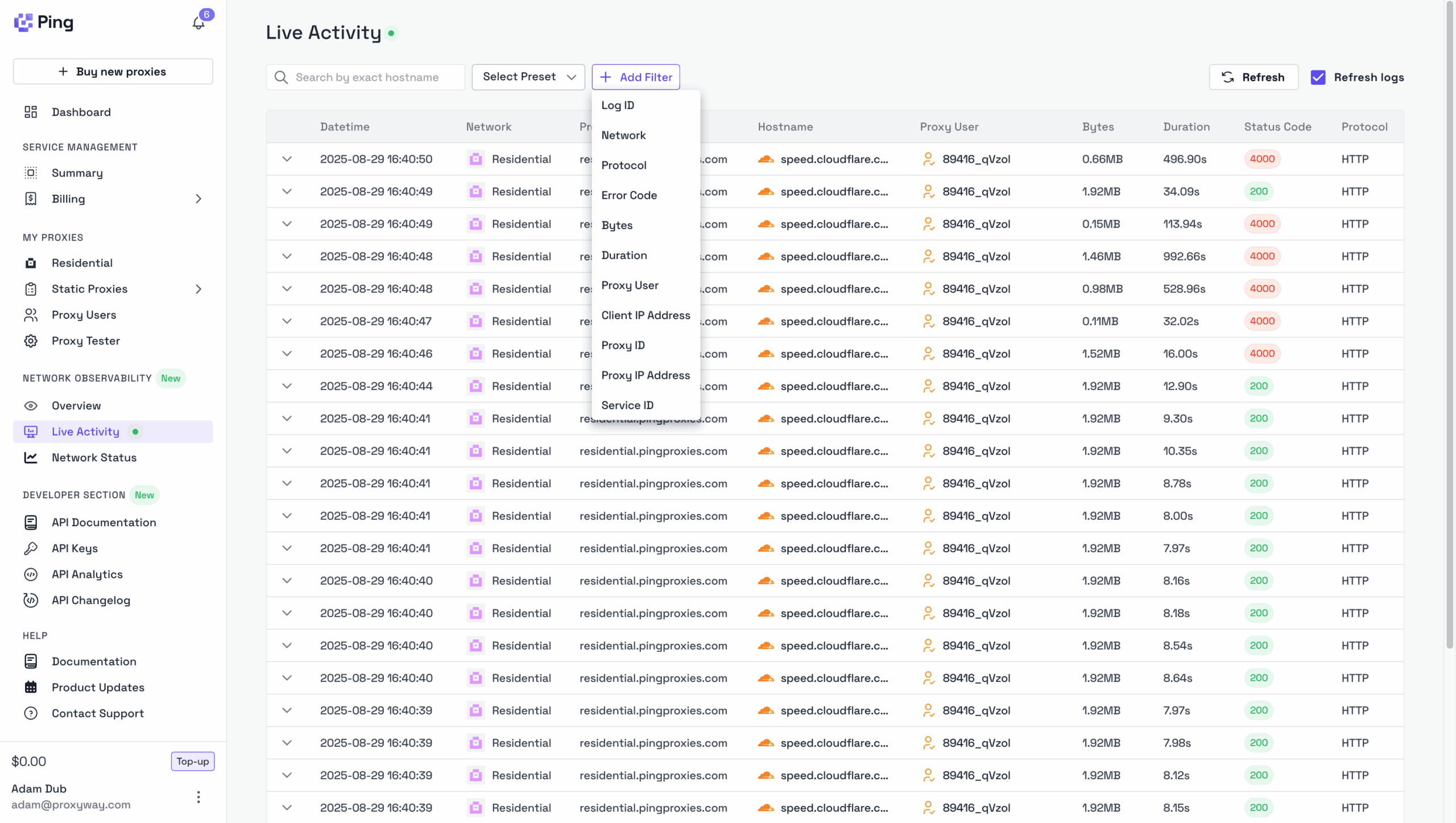Viewport: 1456px width, 823px height.
Task: Click the Refresh button
Action: [1253, 77]
